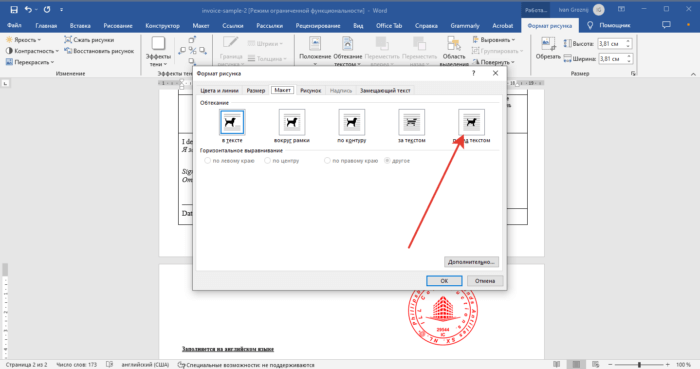
Task: Click the accessibility status Специальные возможности
Action: [x=246, y=365]
